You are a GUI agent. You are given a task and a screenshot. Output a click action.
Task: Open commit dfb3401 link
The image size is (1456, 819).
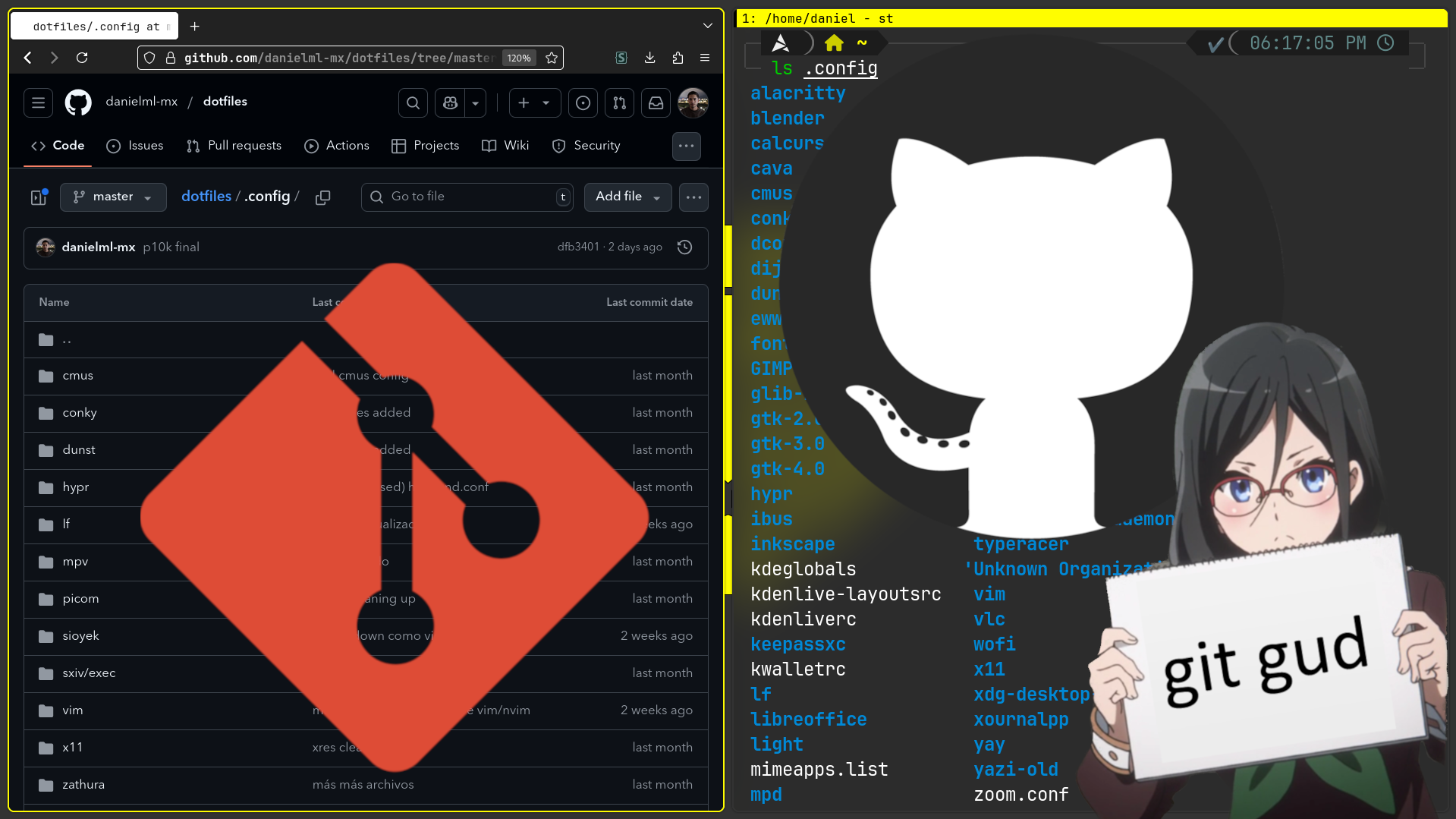click(x=578, y=247)
